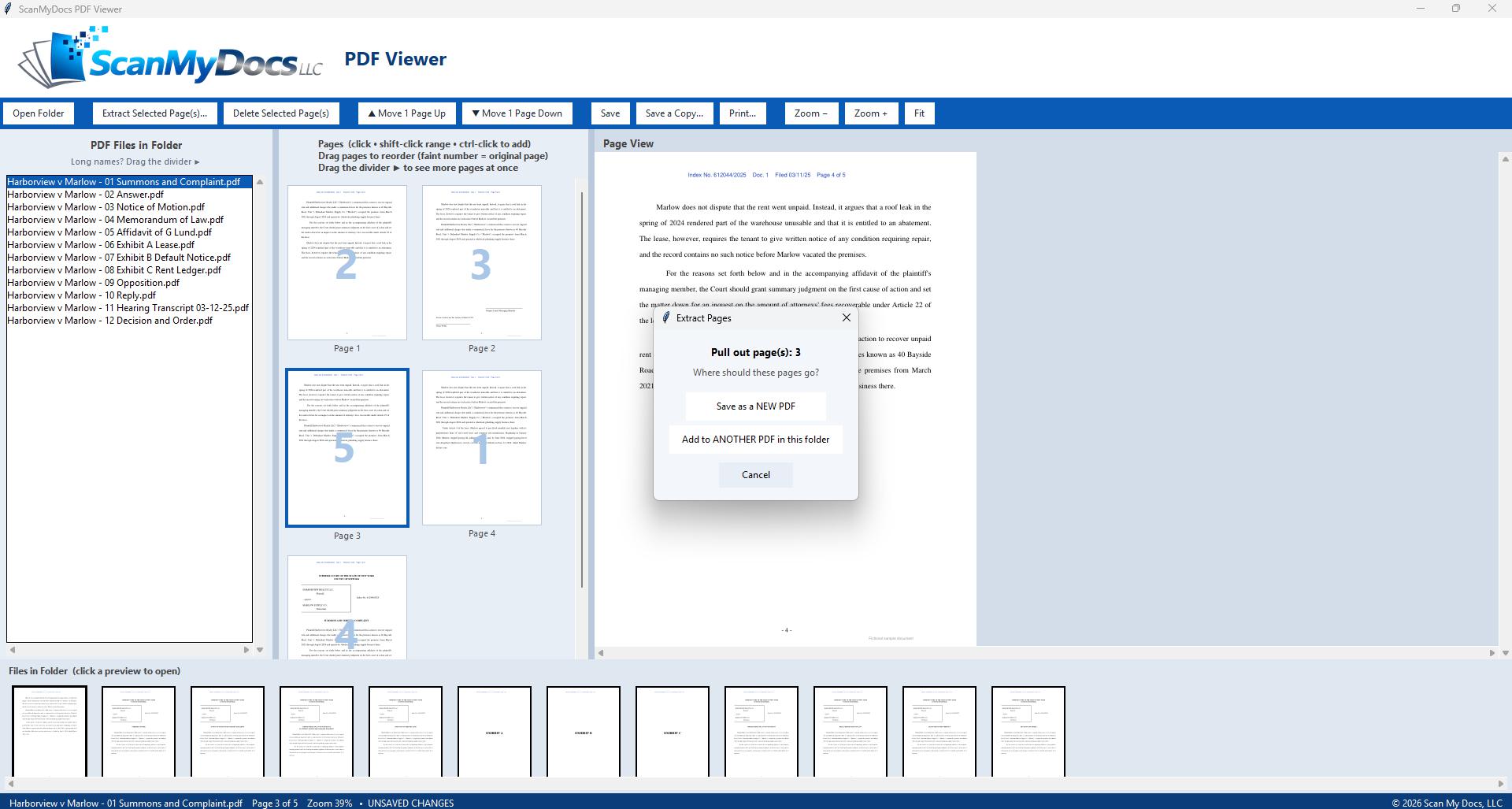Select the Page 4 thumbnail

point(482,448)
